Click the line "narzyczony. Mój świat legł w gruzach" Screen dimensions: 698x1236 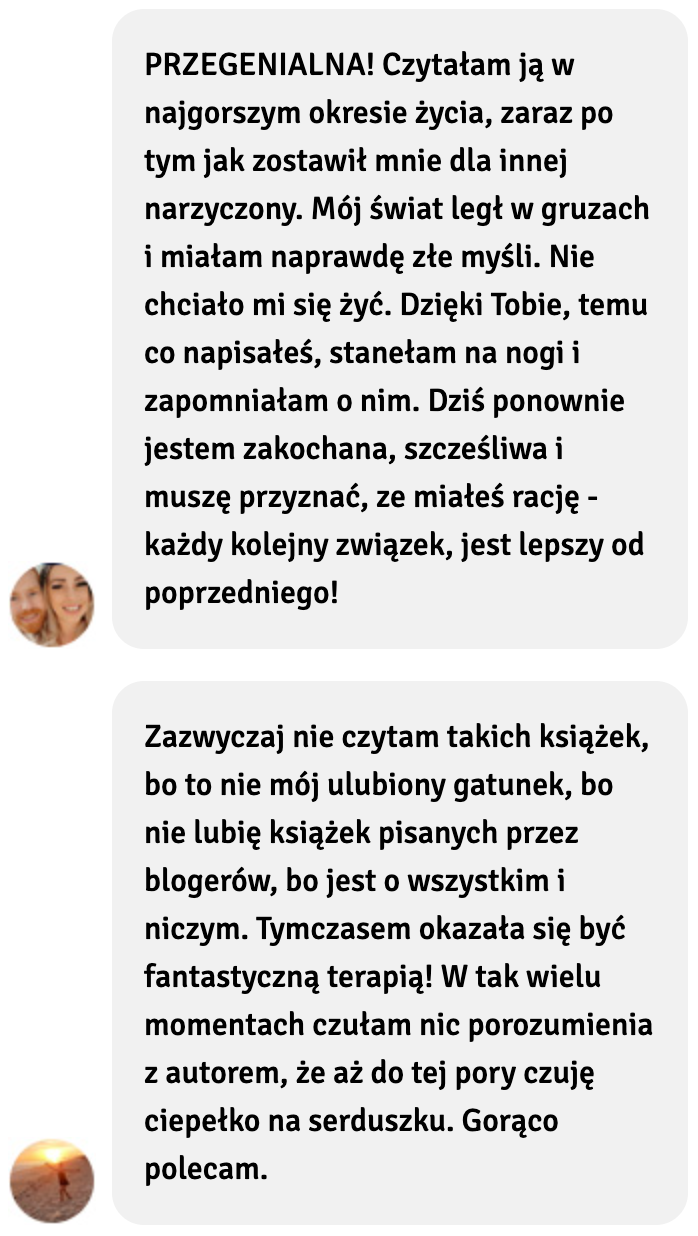(397, 210)
